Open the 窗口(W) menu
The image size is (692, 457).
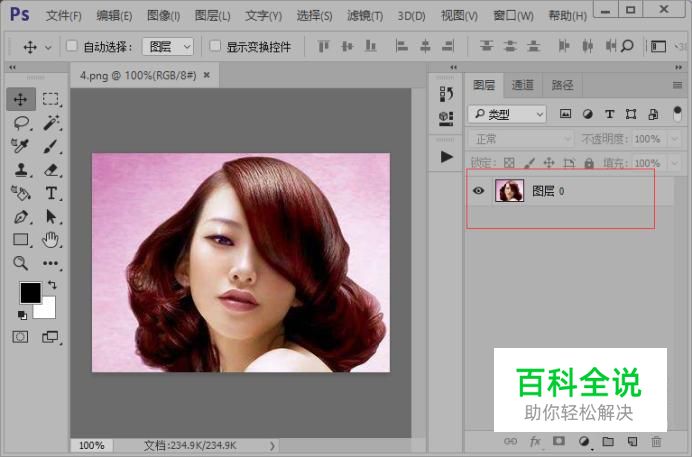[x=513, y=16]
